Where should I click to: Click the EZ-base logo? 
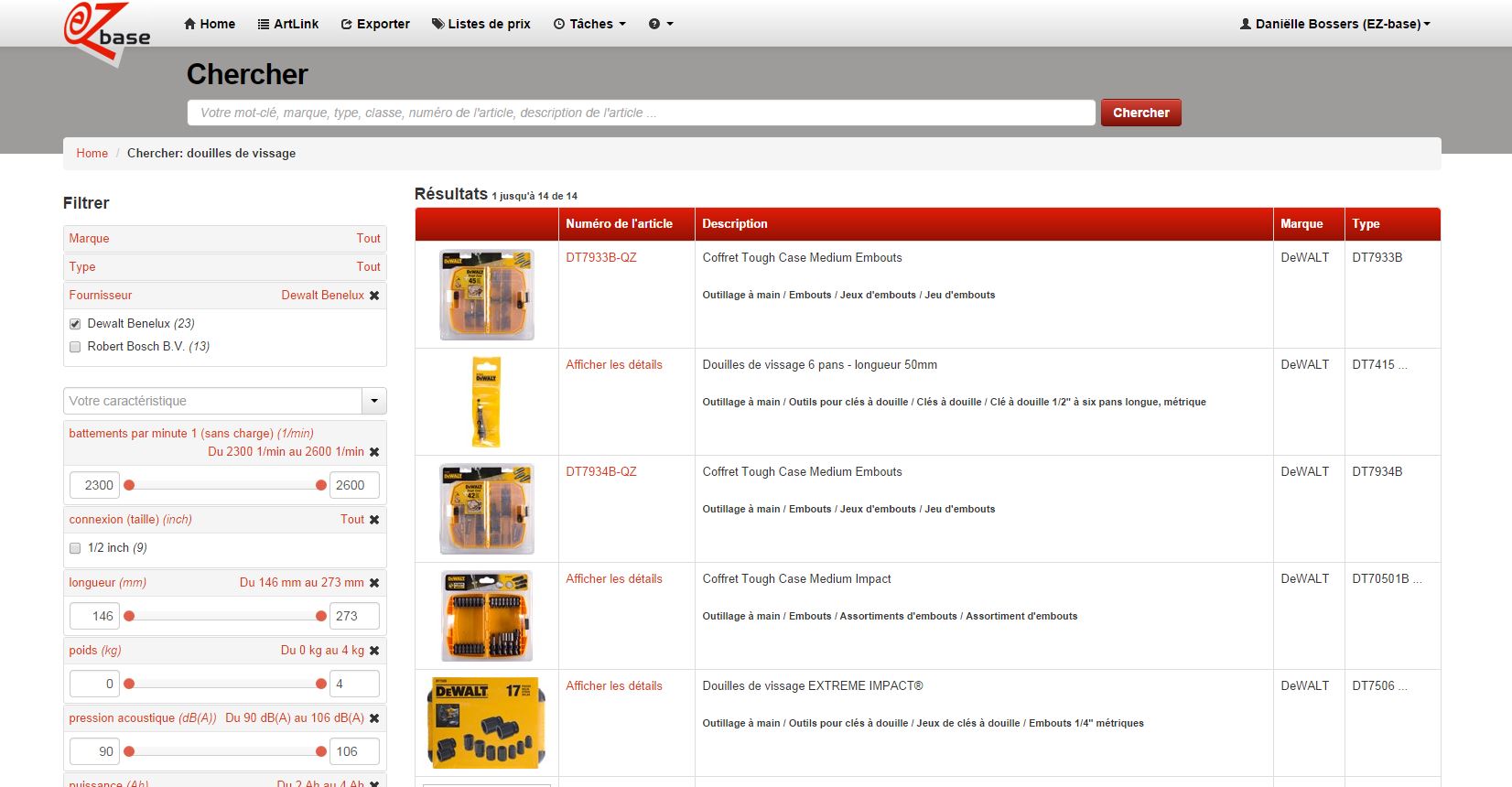tap(107, 34)
